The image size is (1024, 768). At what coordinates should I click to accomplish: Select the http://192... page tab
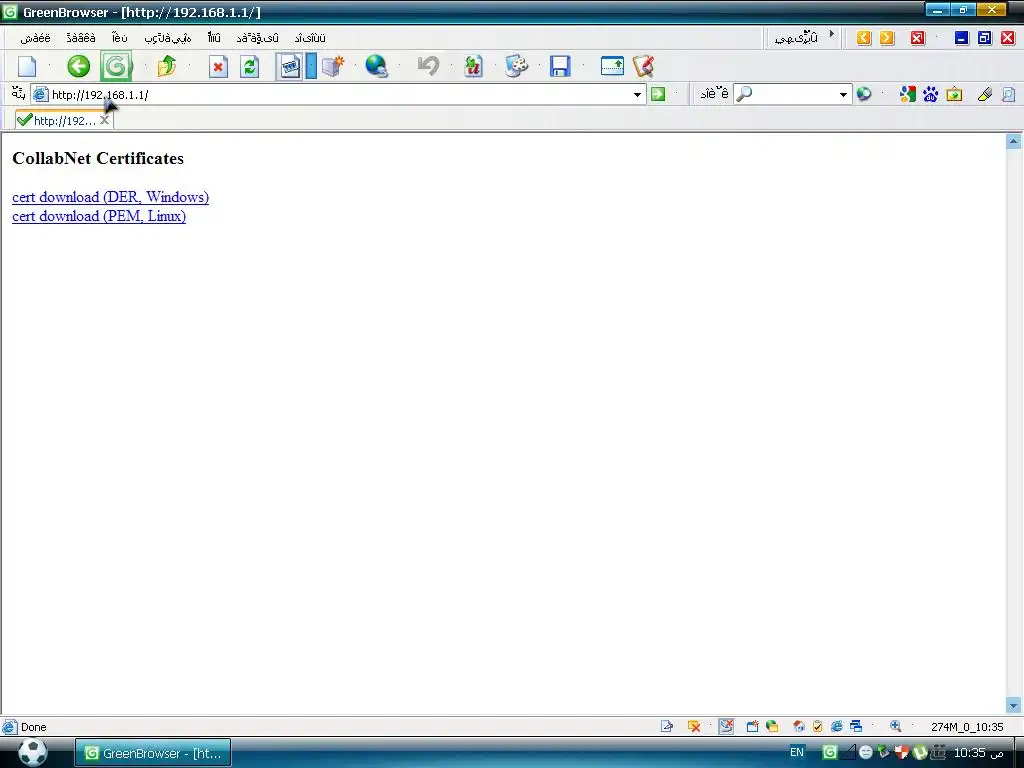pos(64,121)
